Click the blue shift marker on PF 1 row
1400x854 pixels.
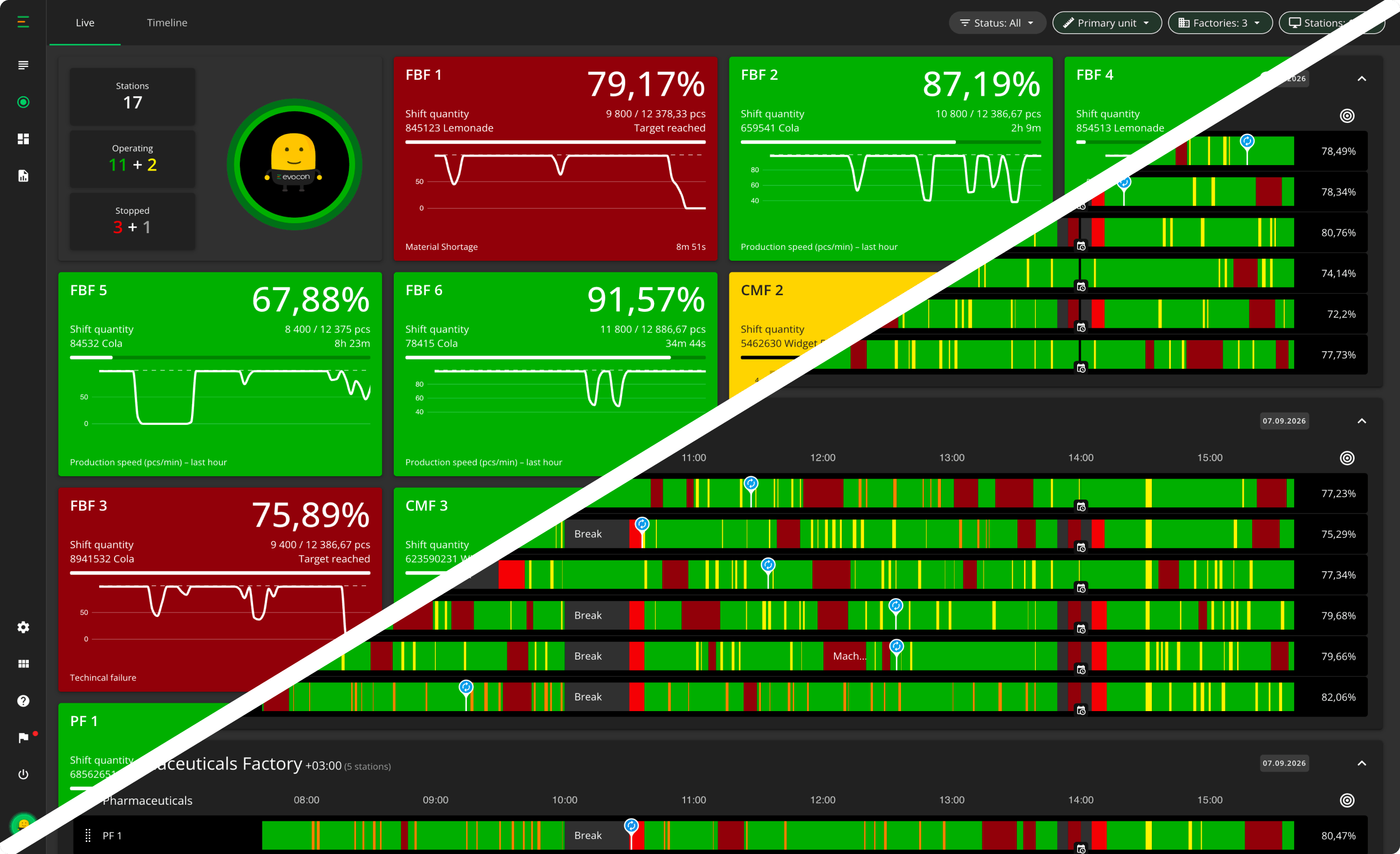coord(631,826)
